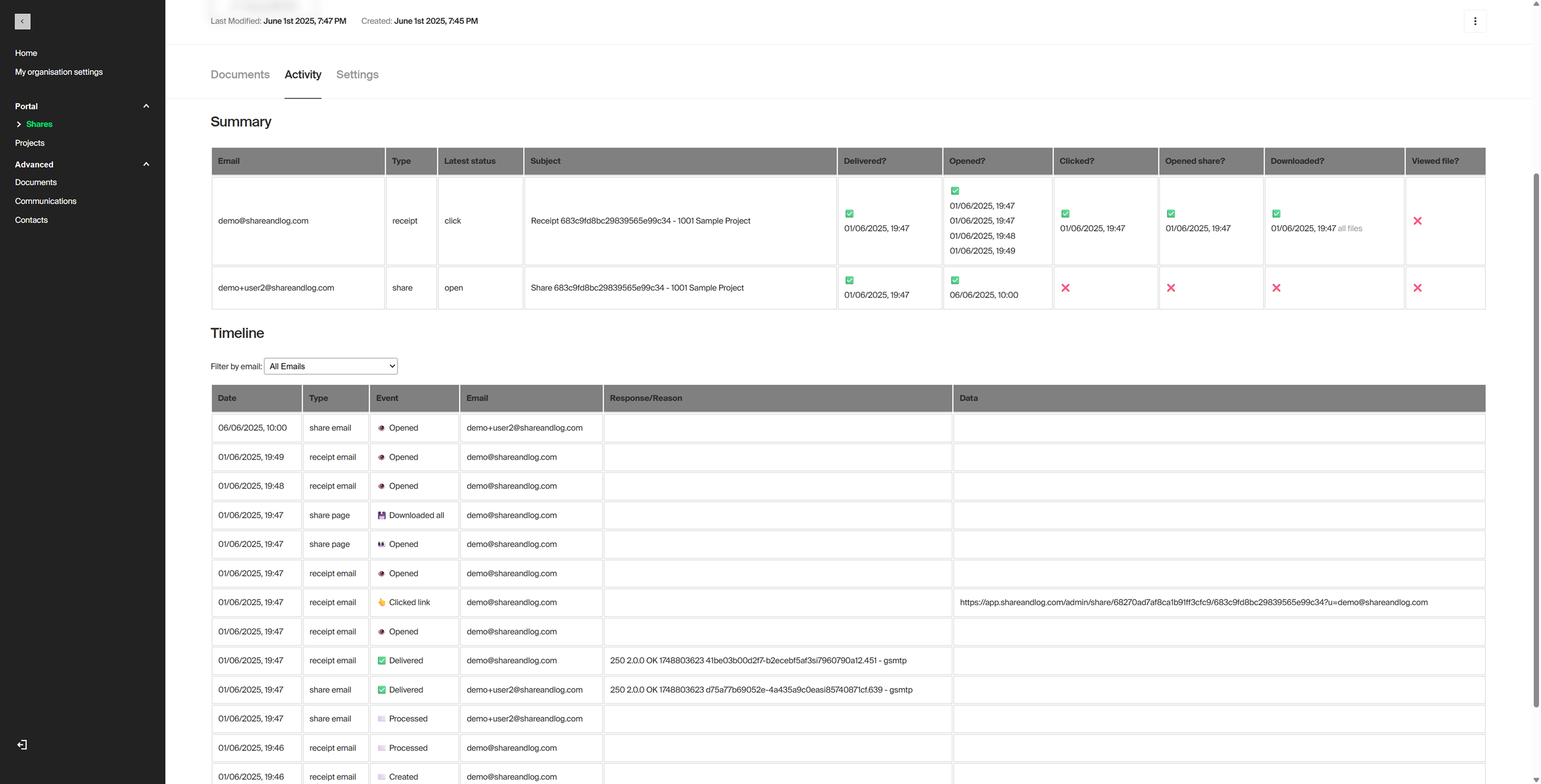1541x784 pixels.
Task: Click the pink X under Clicked? for demo+user2
Action: pos(1066,288)
